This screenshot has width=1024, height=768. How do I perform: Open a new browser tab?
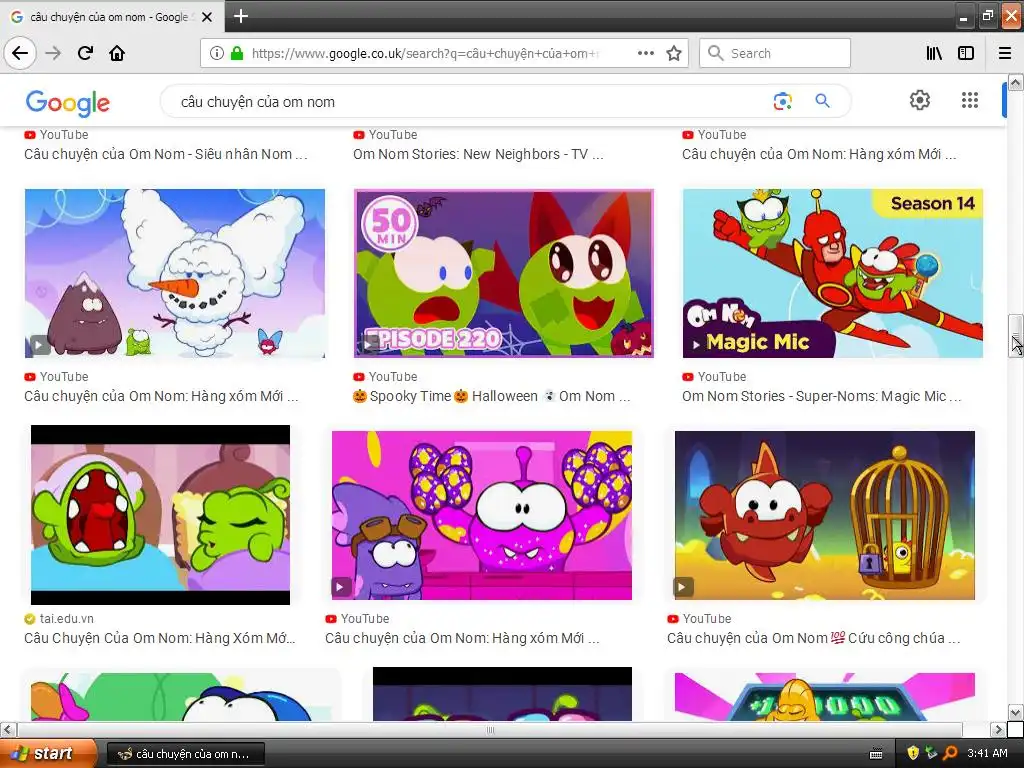241,16
